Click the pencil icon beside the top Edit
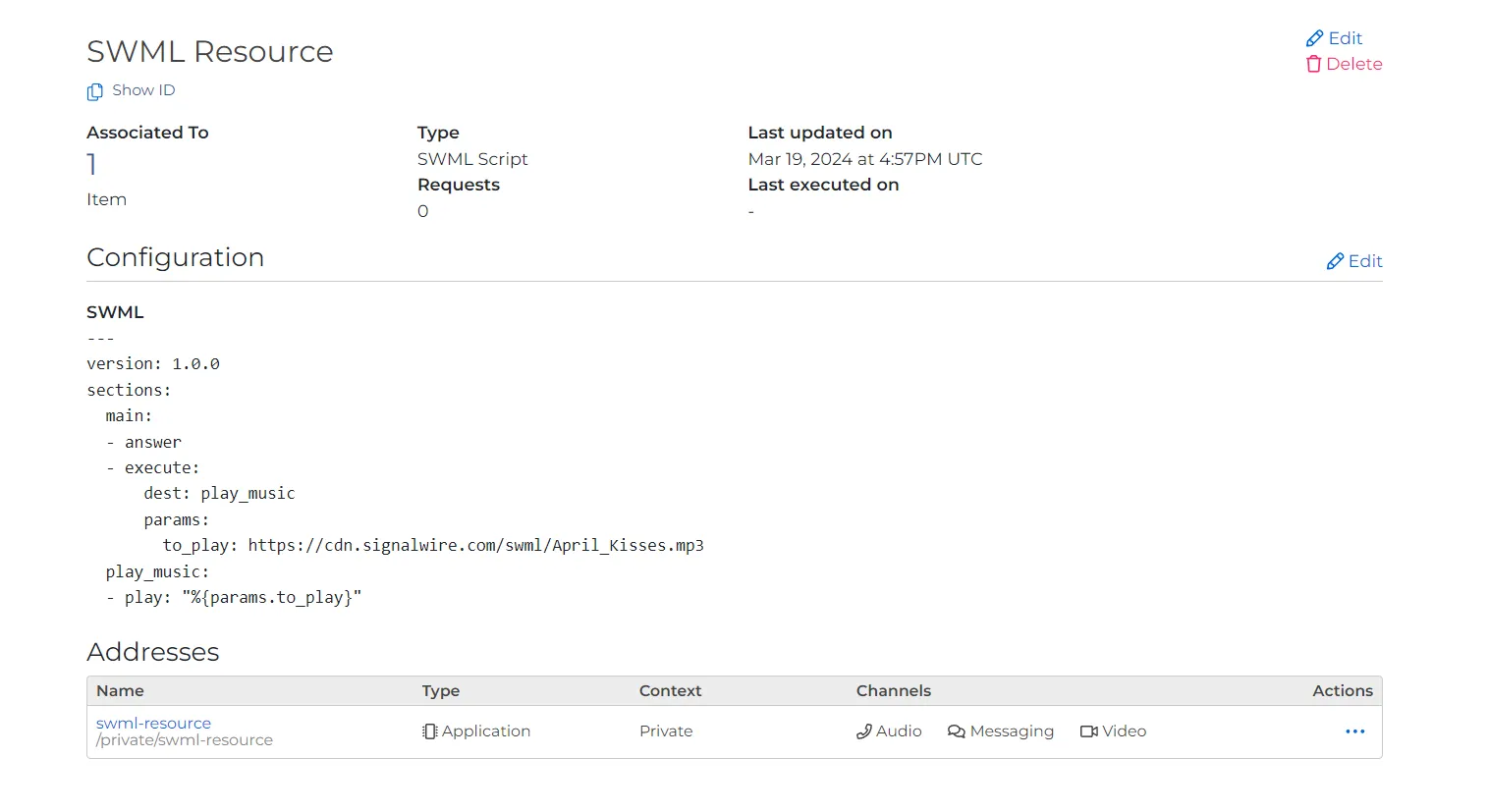 click(x=1314, y=38)
